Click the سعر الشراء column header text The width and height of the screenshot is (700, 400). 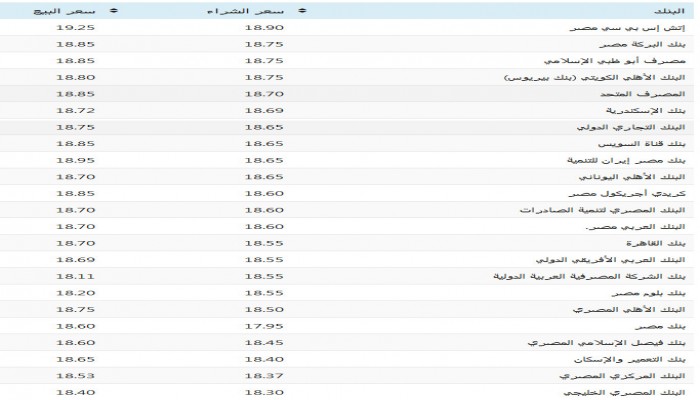click(245, 11)
